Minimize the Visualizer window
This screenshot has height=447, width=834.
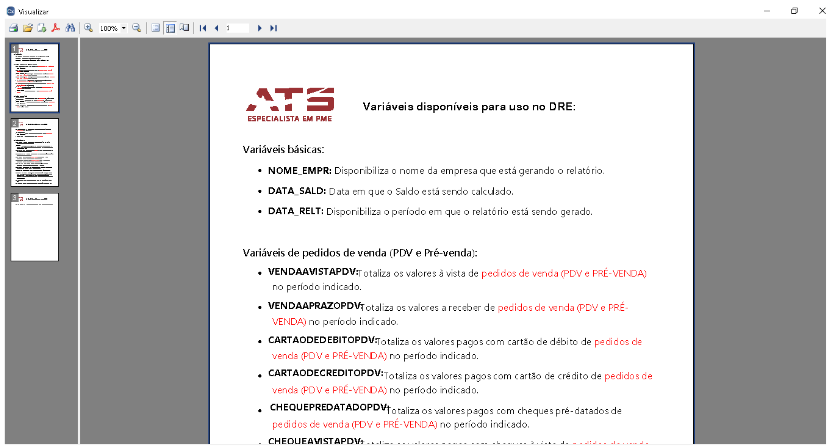766,11
